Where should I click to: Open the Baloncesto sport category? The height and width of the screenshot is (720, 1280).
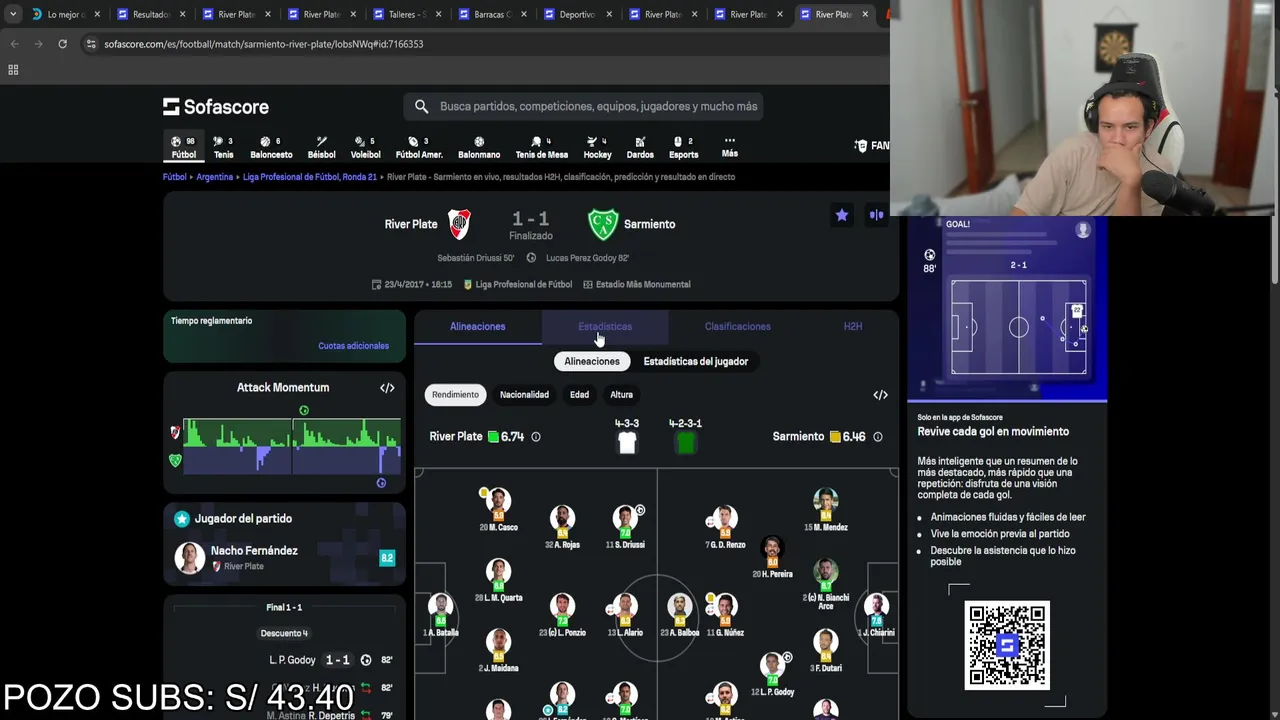pyautogui.click(x=271, y=147)
